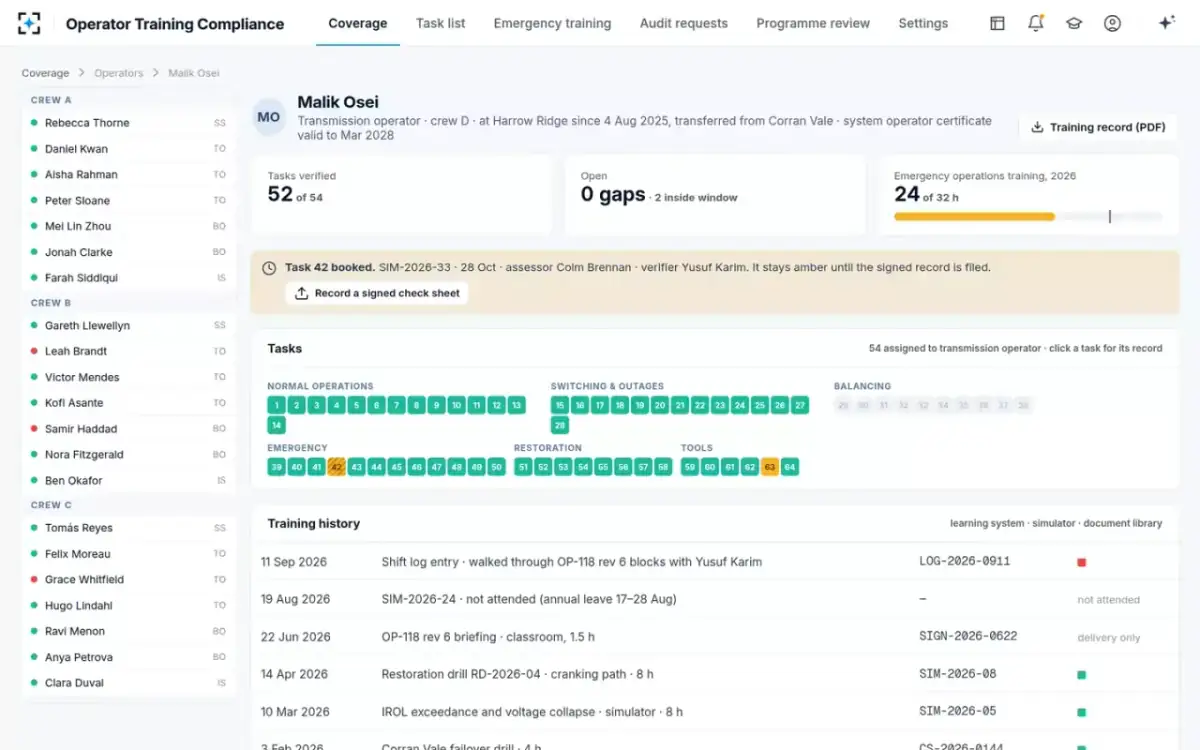
Task: Open the Audit requests tab
Action: [x=684, y=23]
